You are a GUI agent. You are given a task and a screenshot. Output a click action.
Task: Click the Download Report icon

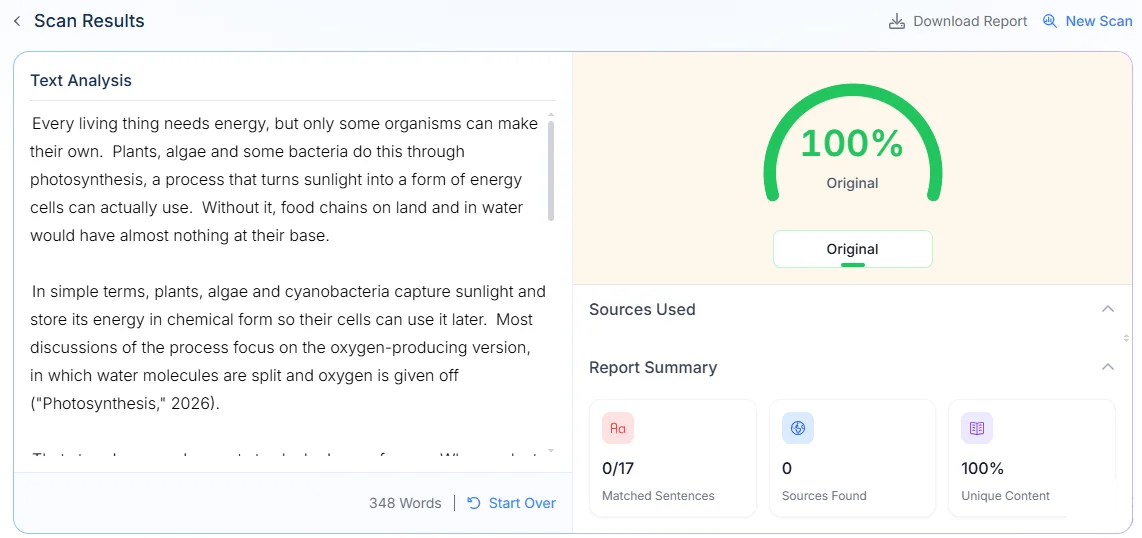(x=897, y=21)
